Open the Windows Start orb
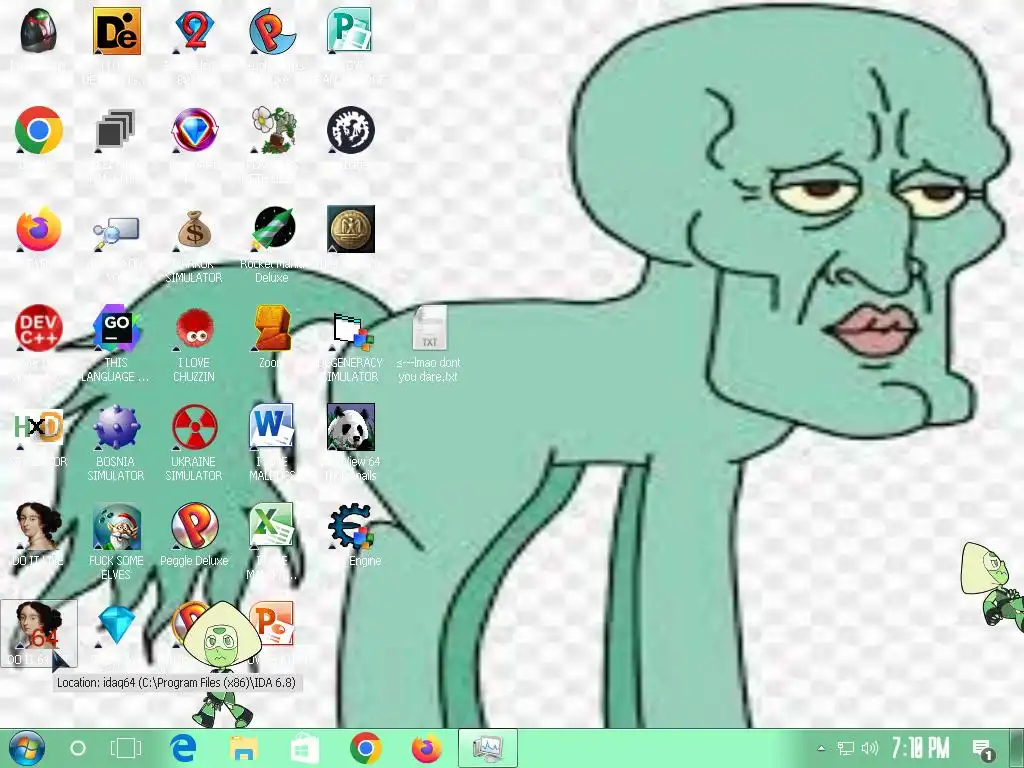 click(26, 748)
